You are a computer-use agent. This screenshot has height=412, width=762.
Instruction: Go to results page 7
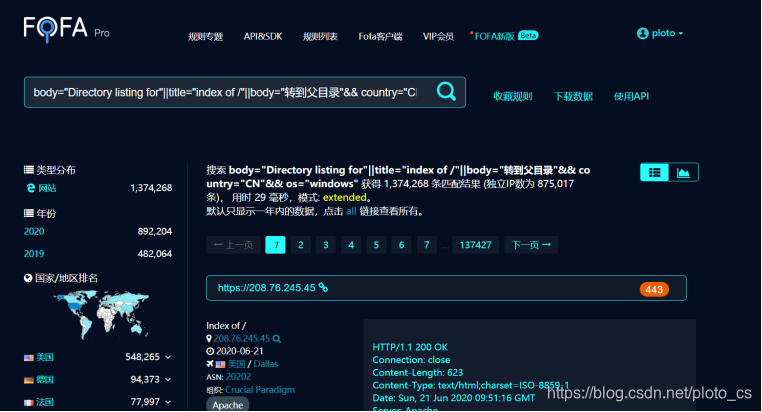point(427,245)
